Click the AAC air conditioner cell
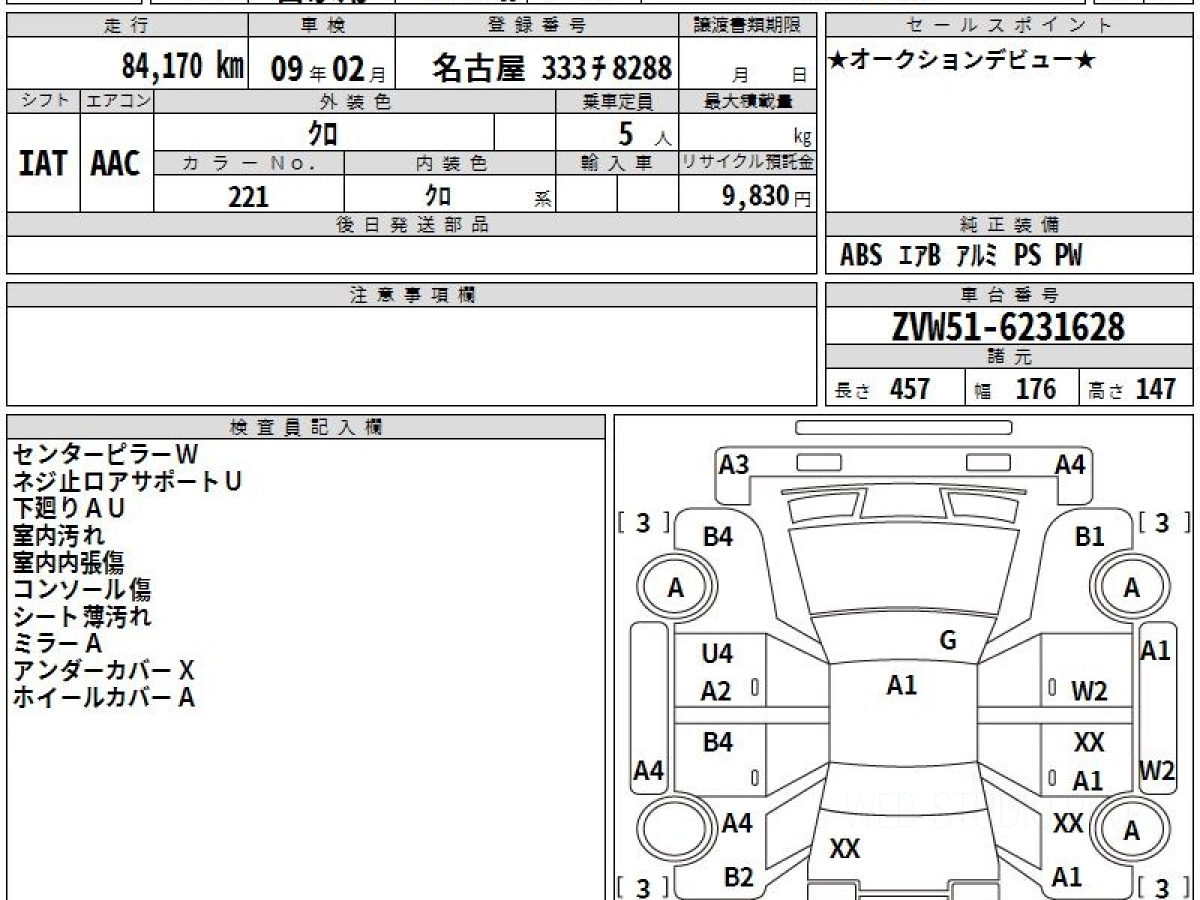1200x900 pixels. pyautogui.click(x=116, y=164)
